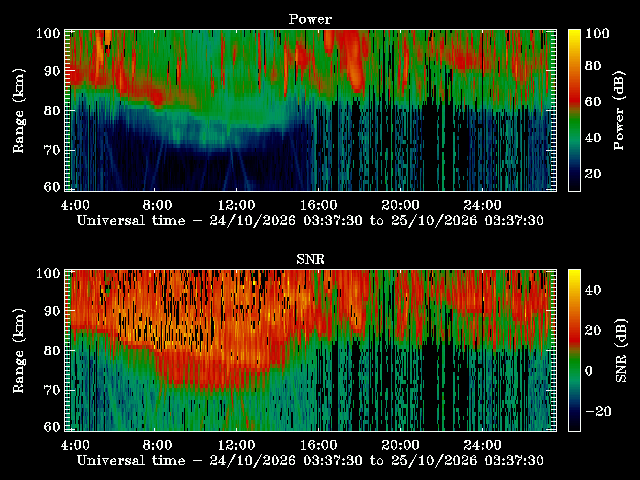Click 16:00 tick label on Power plot

(319, 205)
